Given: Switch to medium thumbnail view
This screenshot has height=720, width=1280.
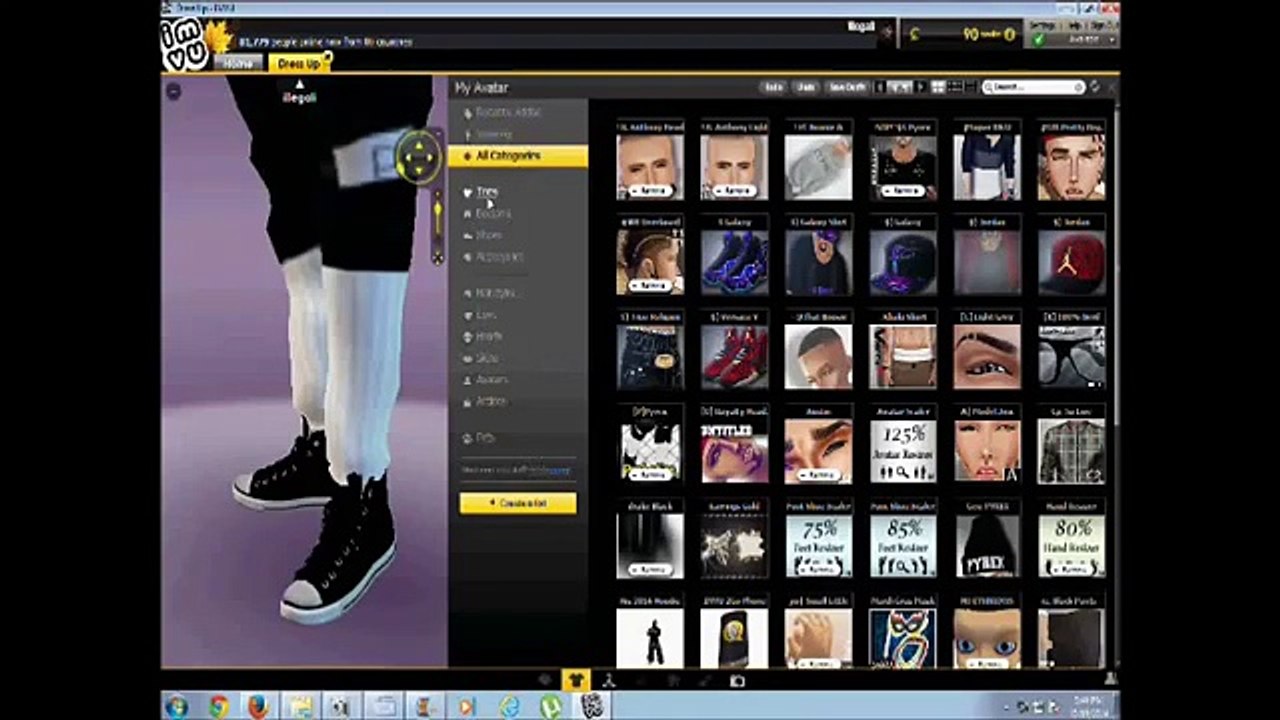Looking at the screenshot, I should (x=955, y=87).
